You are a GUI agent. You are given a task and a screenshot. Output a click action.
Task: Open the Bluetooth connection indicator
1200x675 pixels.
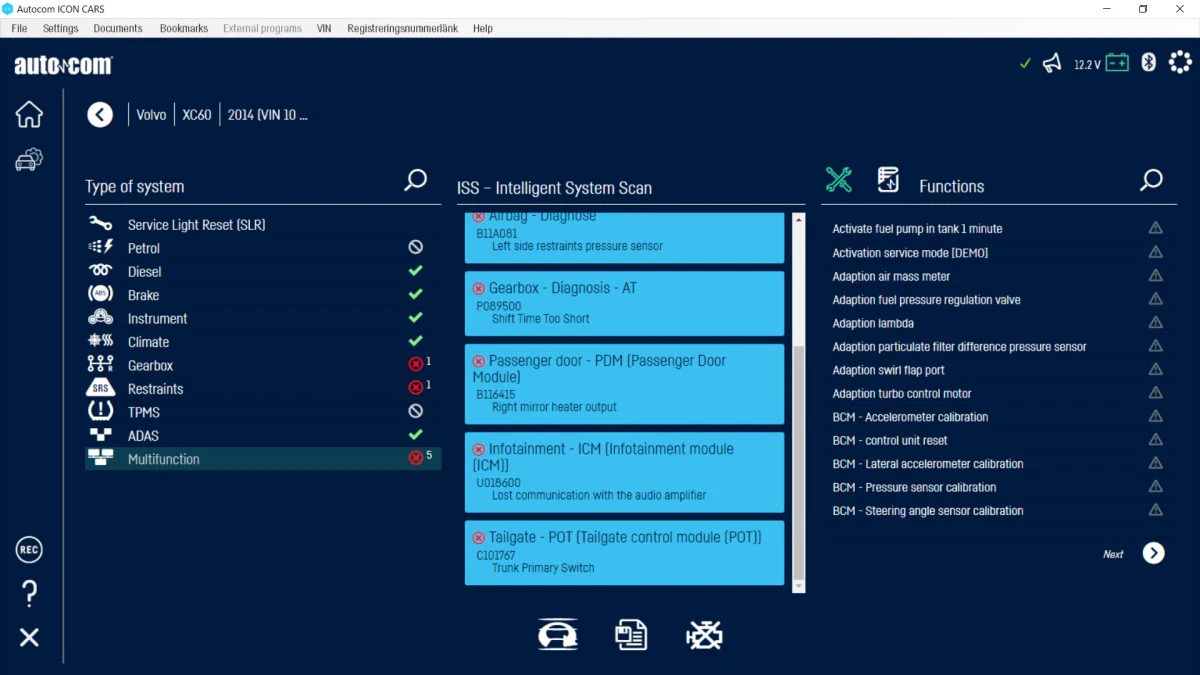(x=1149, y=63)
